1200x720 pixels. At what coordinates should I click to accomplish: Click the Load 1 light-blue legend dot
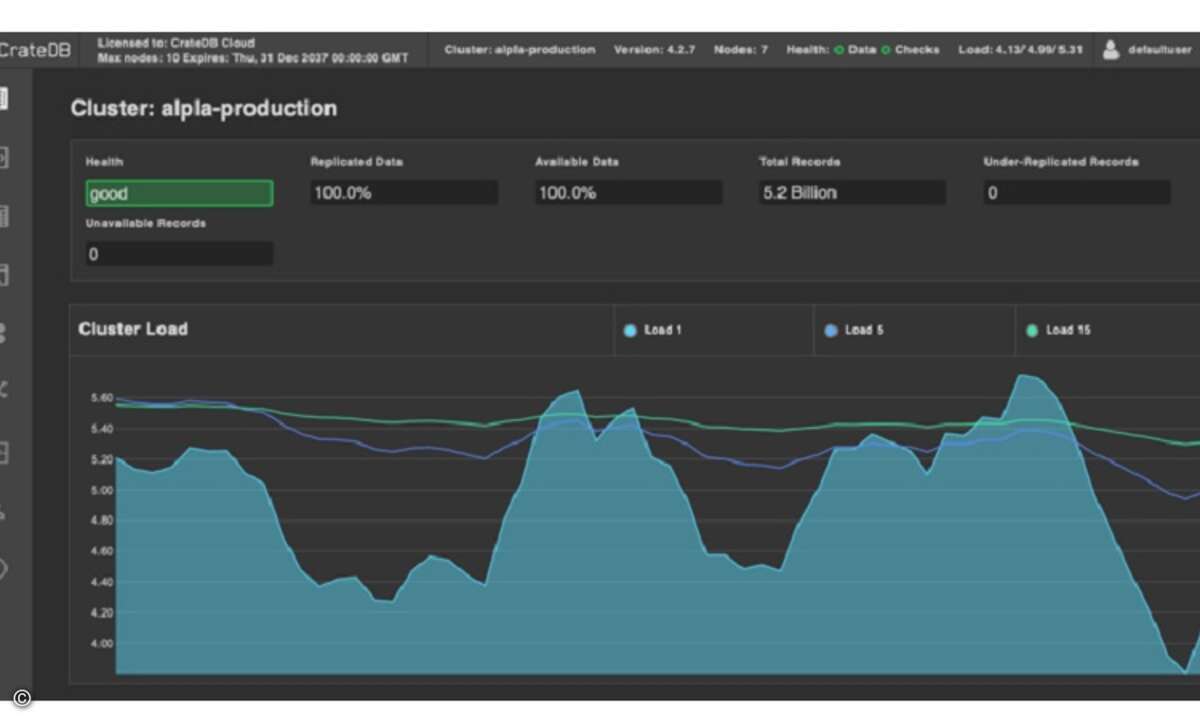tap(630, 330)
